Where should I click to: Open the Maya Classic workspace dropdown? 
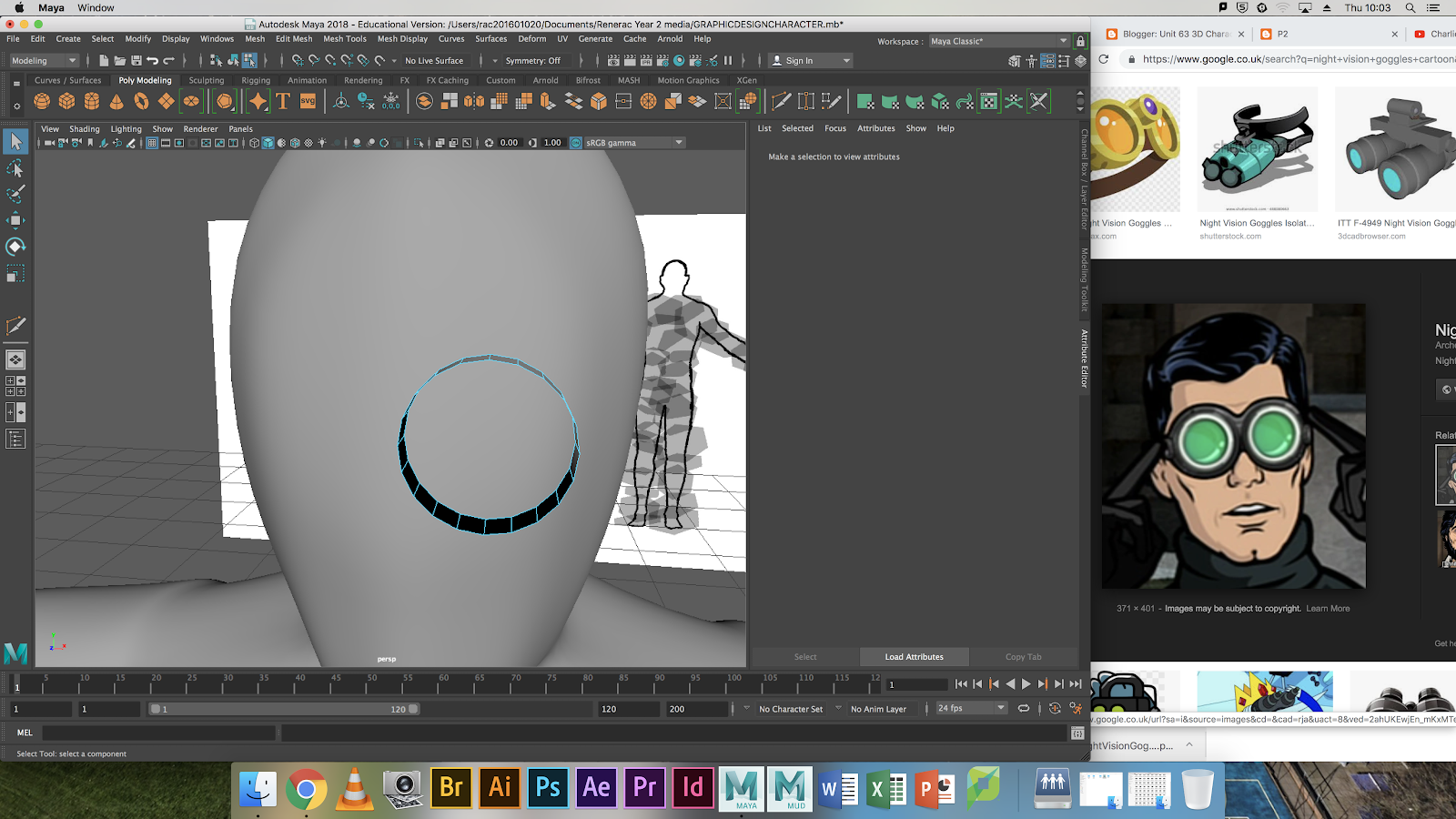[x=999, y=41]
